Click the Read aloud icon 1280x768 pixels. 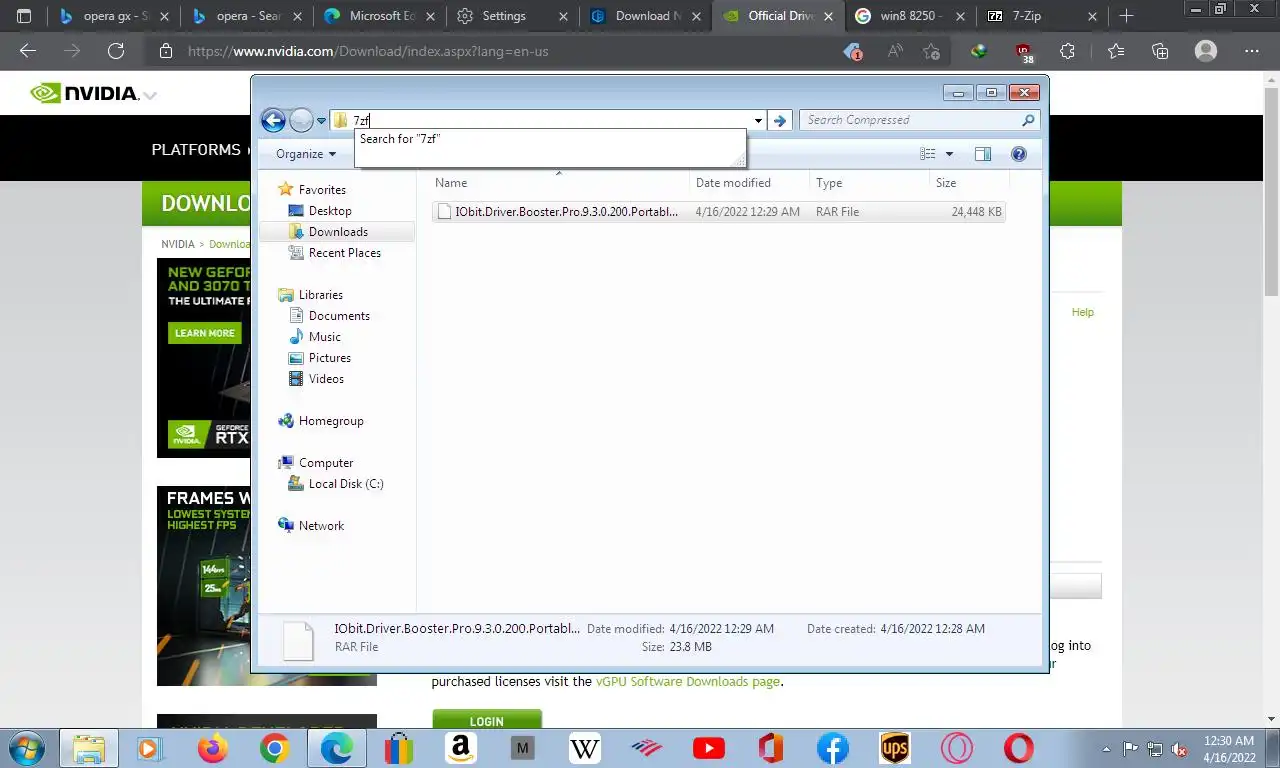click(895, 51)
